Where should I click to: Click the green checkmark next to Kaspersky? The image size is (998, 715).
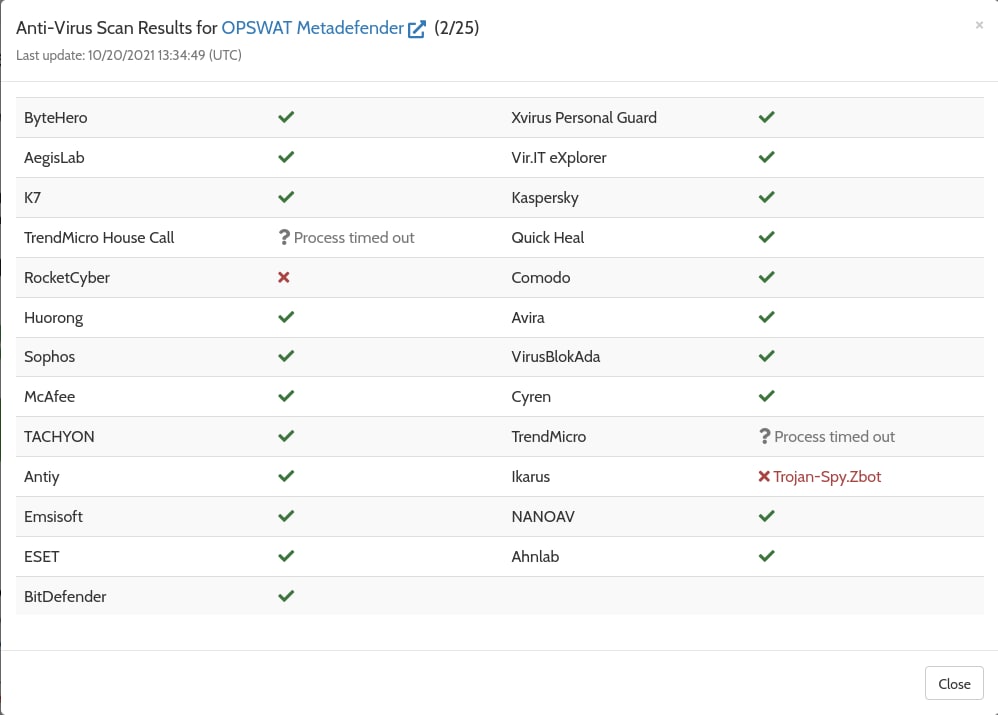767,197
